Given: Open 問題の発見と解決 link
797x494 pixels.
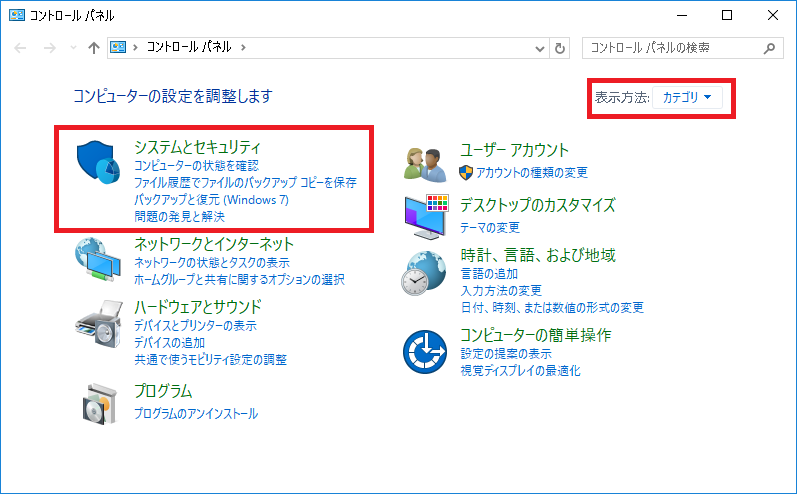Looking at the screenshot, I should click(x=179, y=217).
